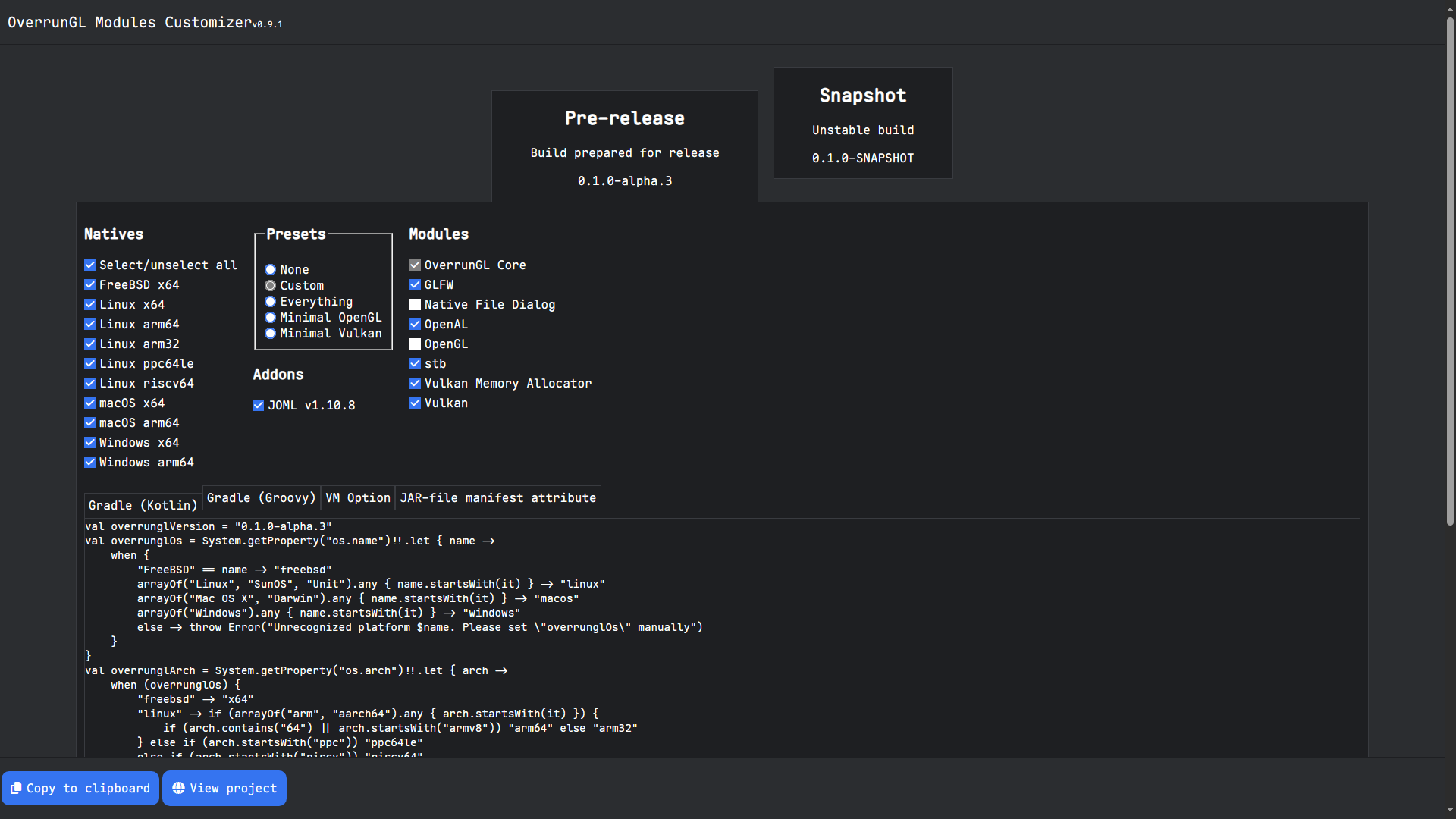This screenshot has height=819, width=1456.
Task: Enable the Native File Dialog module
Action: point(415,305)
